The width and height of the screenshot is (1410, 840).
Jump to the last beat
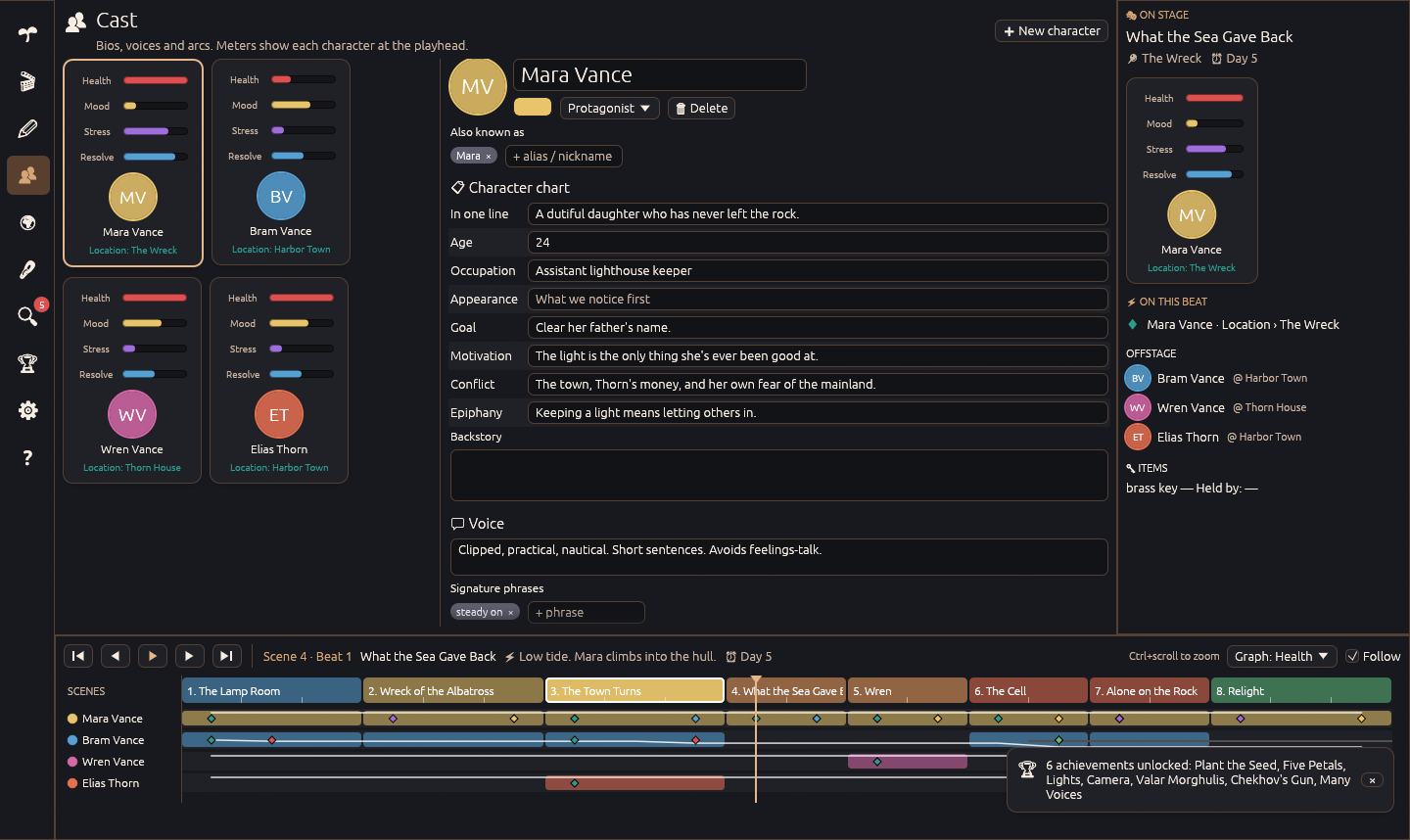coord(226,656)
